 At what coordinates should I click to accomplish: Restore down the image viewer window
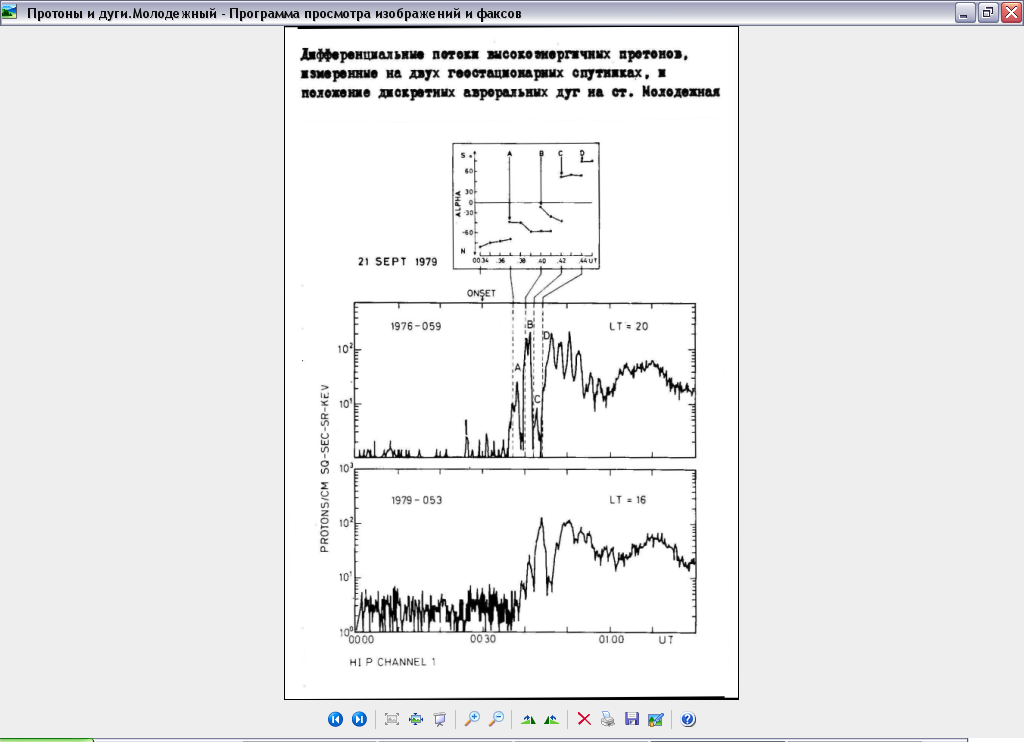[x=988, y=12]
